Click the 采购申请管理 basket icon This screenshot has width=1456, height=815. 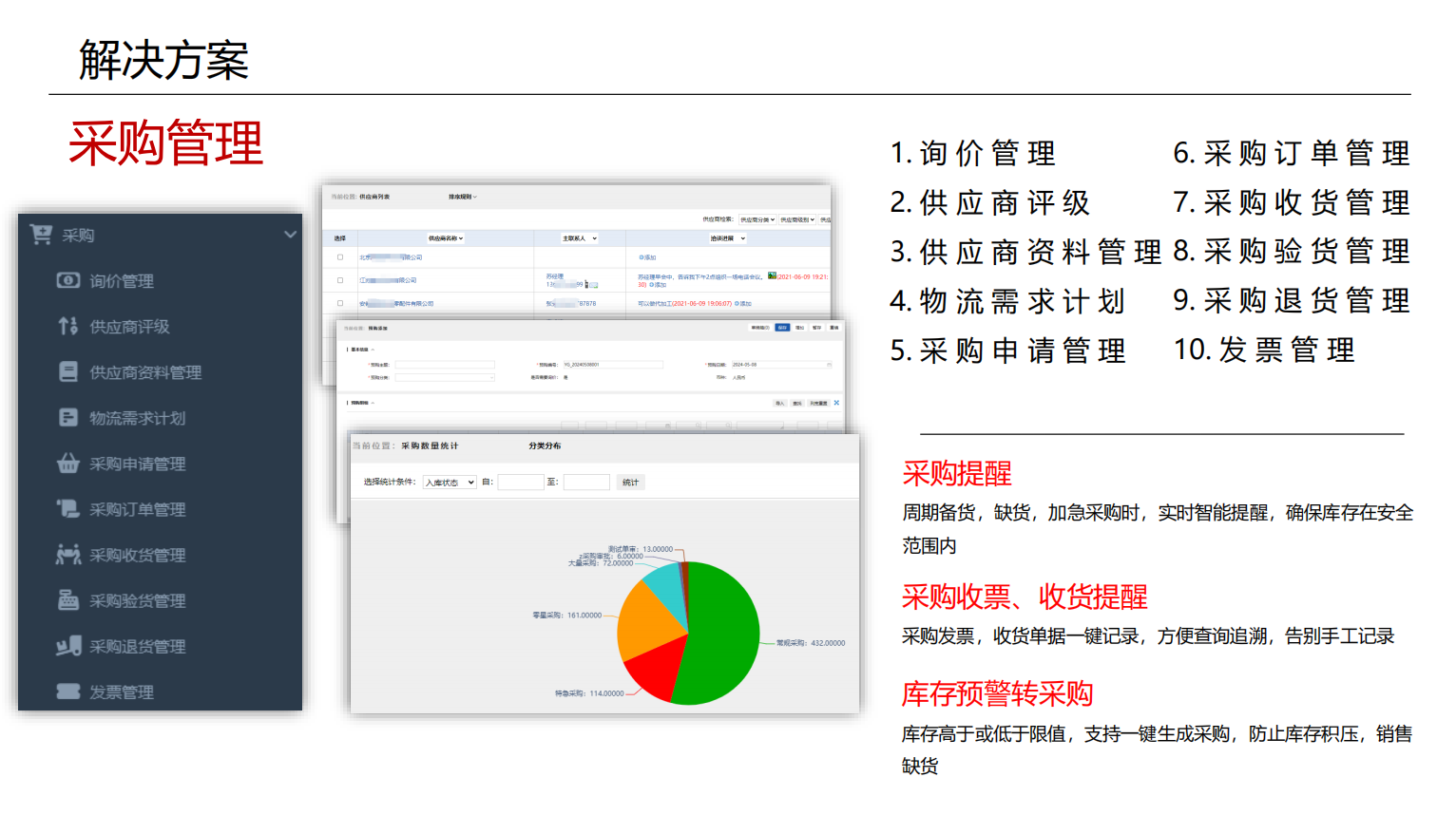(x=68, y=463)
